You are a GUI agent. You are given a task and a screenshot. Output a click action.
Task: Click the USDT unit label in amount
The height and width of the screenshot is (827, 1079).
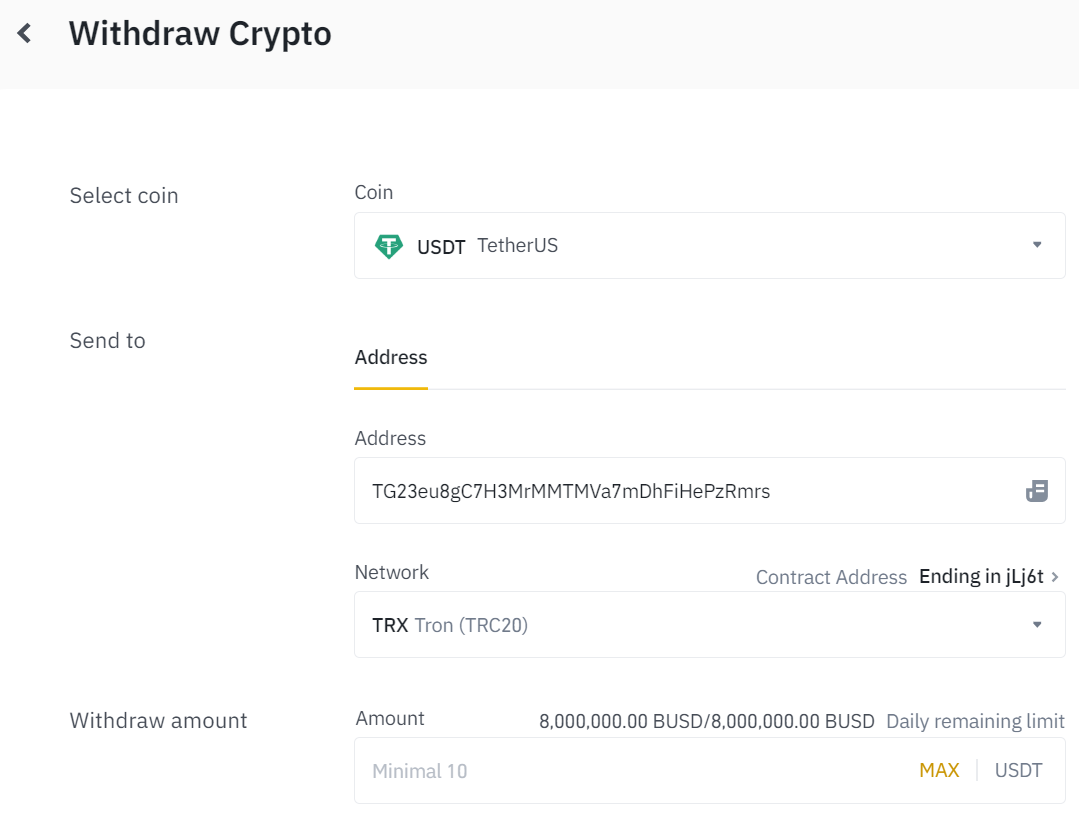pos(1018,771)
